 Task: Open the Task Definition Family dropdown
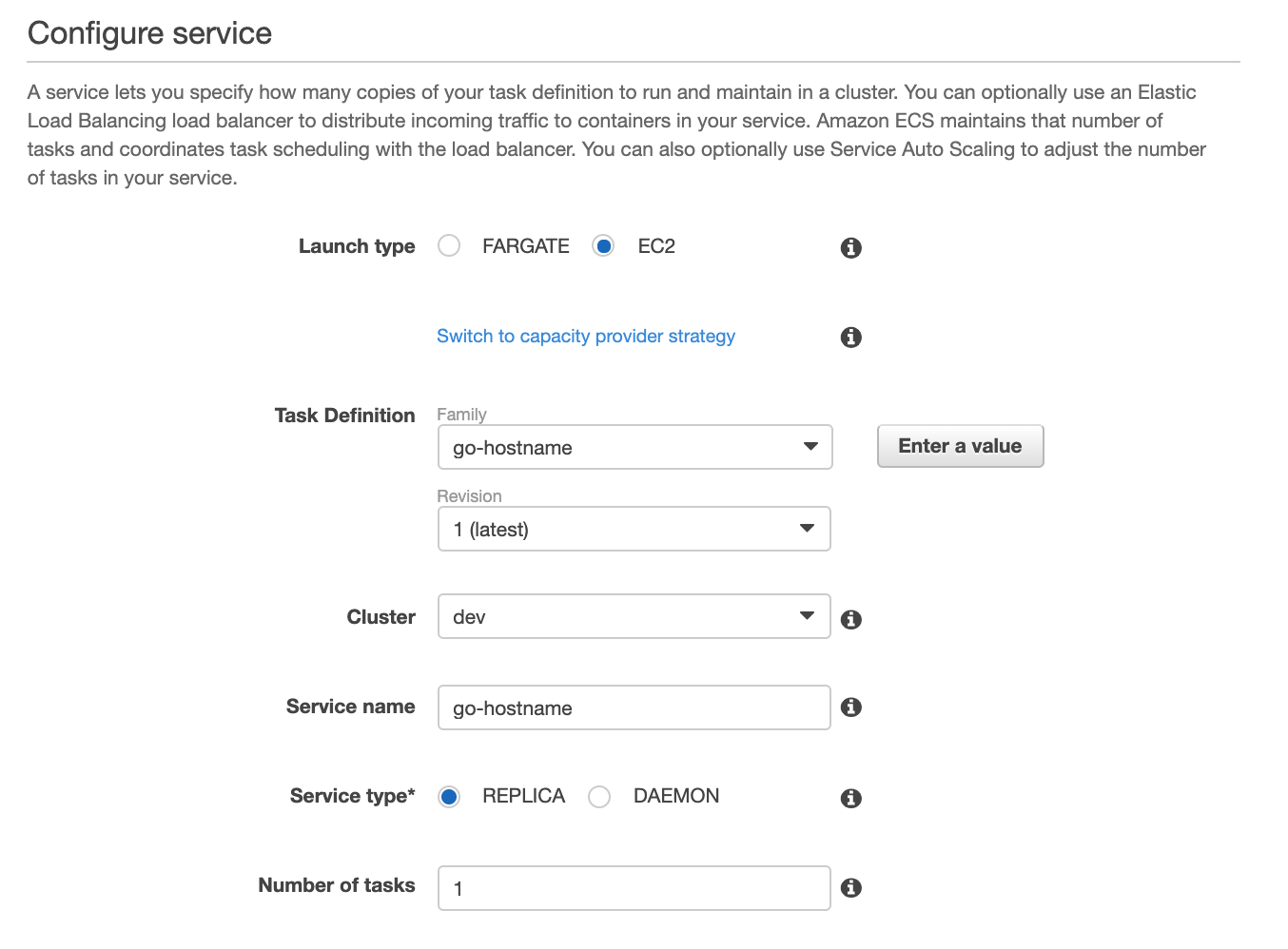click(x=635, y=447)
